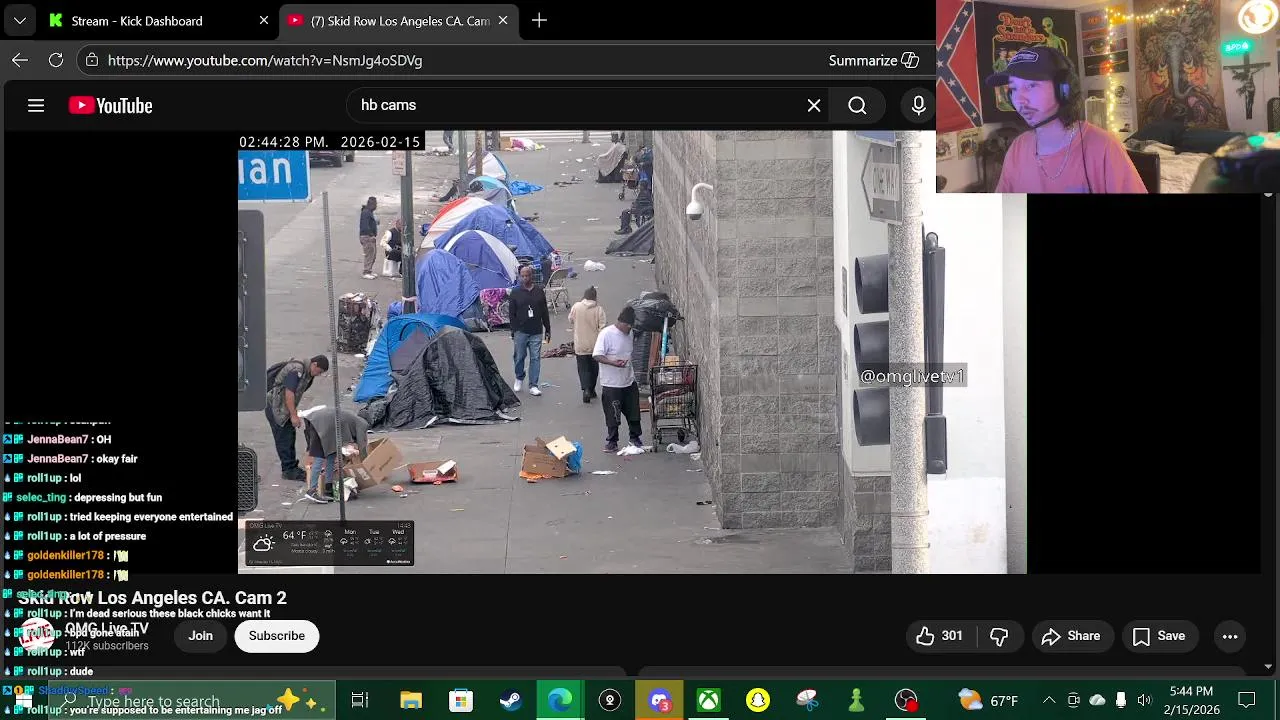The height and width of the screenshot is (720, 1280).
Task: Open the Discord taskbar icon with badge
Action: (660, 700)
